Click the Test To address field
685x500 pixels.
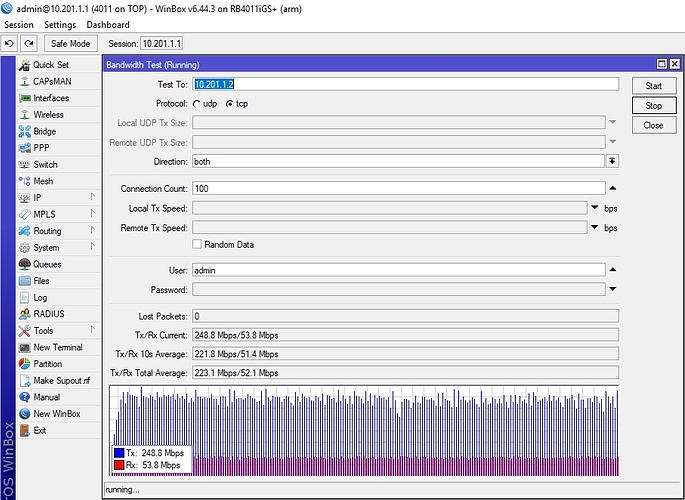398,85
